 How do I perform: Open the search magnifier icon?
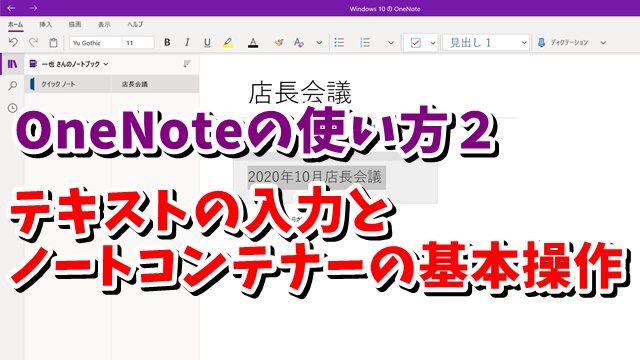coord(13,86)
